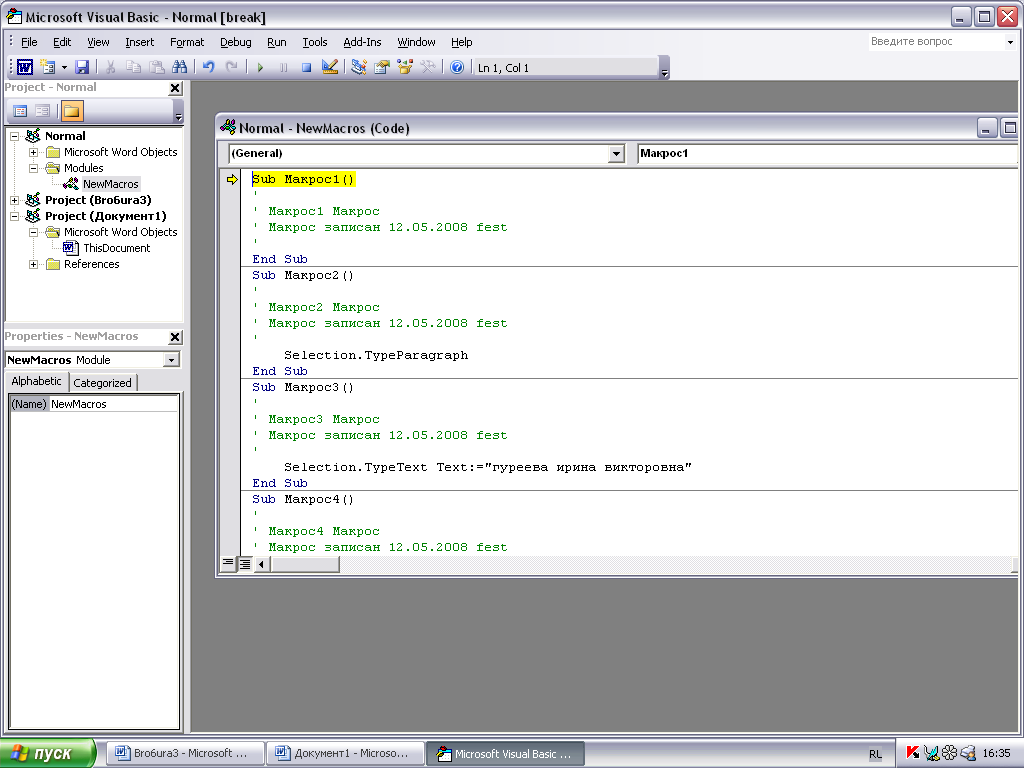Open the Object Browser icon
Image resolution: width=1024 pixels, height=768 pixels.
tap(405, 67)
